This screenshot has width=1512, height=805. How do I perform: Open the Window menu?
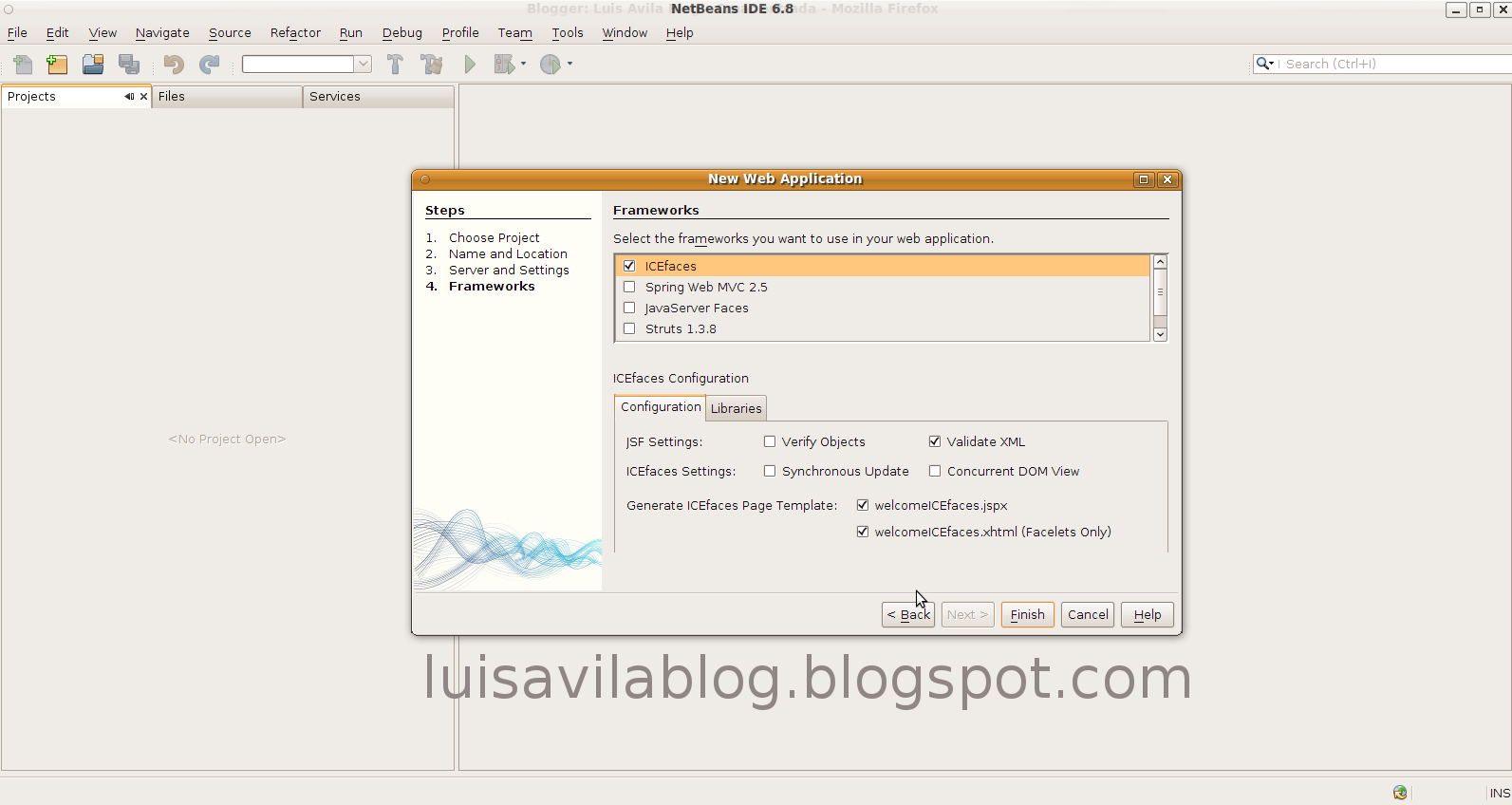coord(625,32)
